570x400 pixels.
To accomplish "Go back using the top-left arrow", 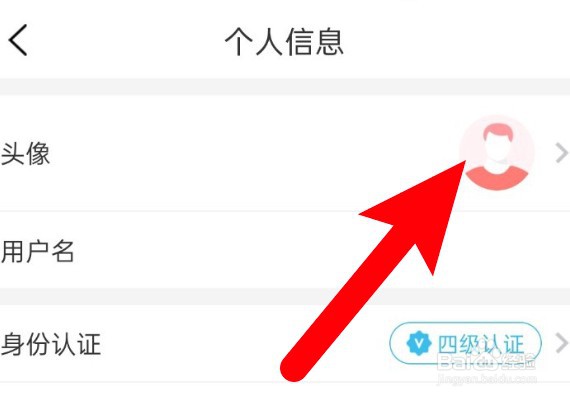I will [18, 40].
